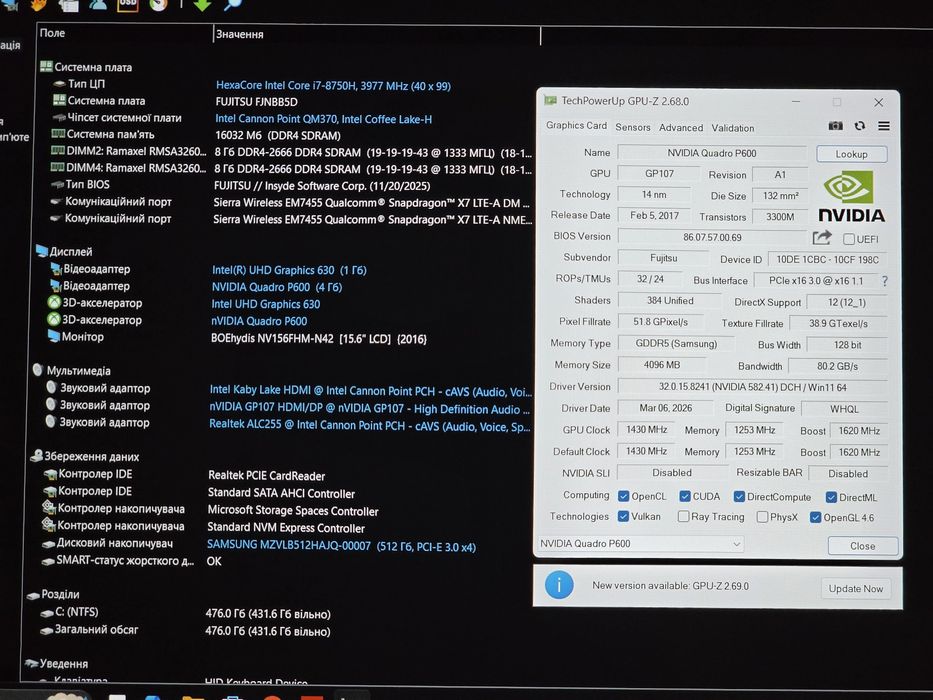
Task: Click the Системна пам'ять row icon
Action: coord(58,133)
